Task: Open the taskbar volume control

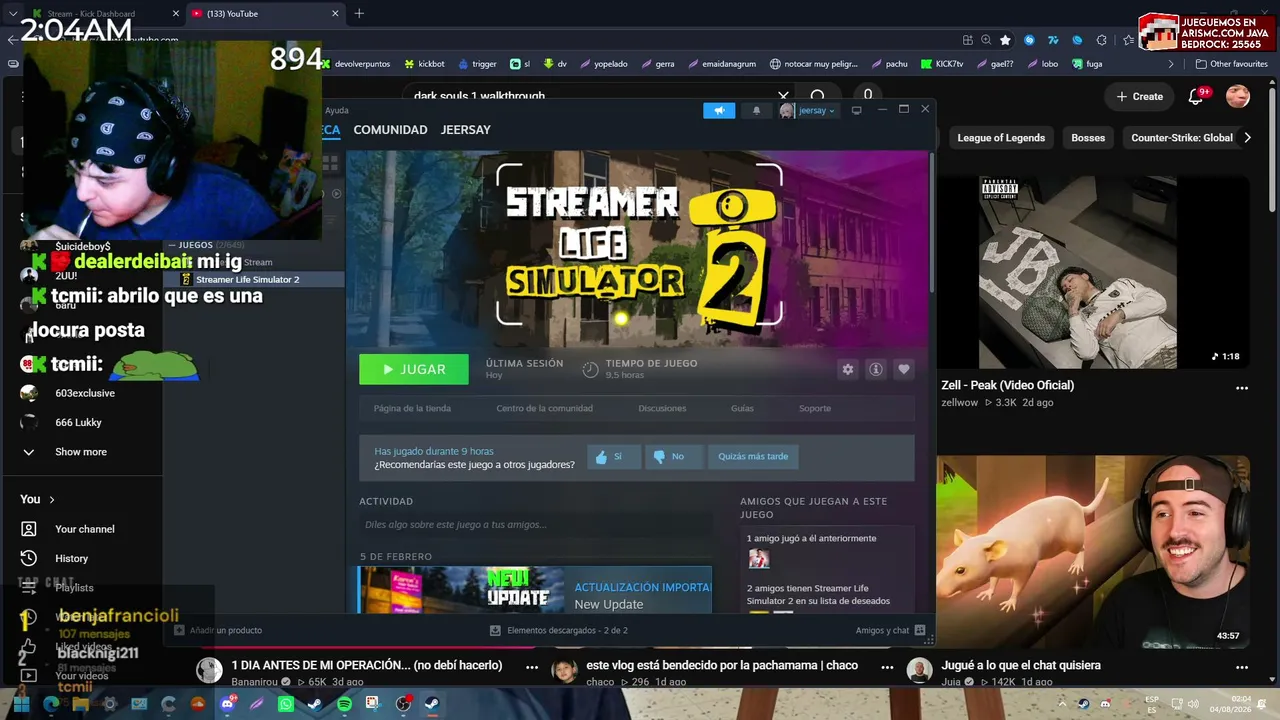Action: (1192, 704)
